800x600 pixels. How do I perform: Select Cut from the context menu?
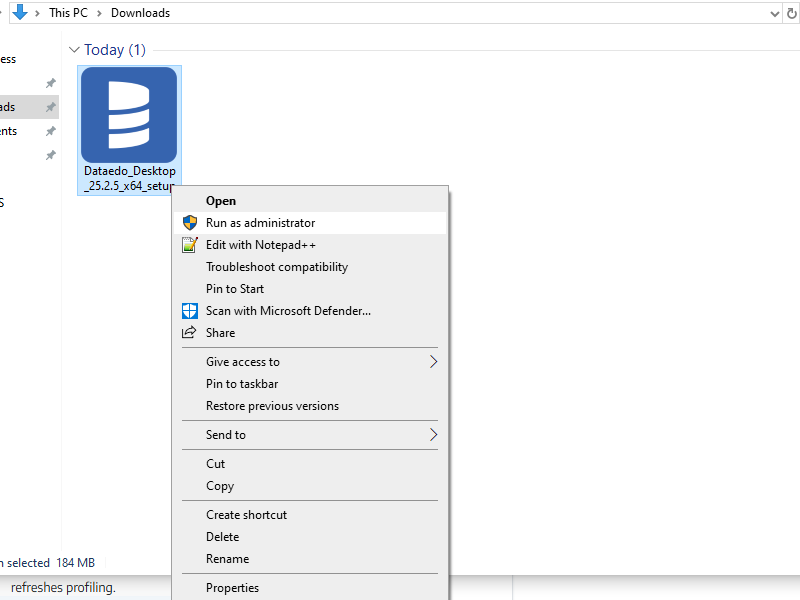[310, 464]
